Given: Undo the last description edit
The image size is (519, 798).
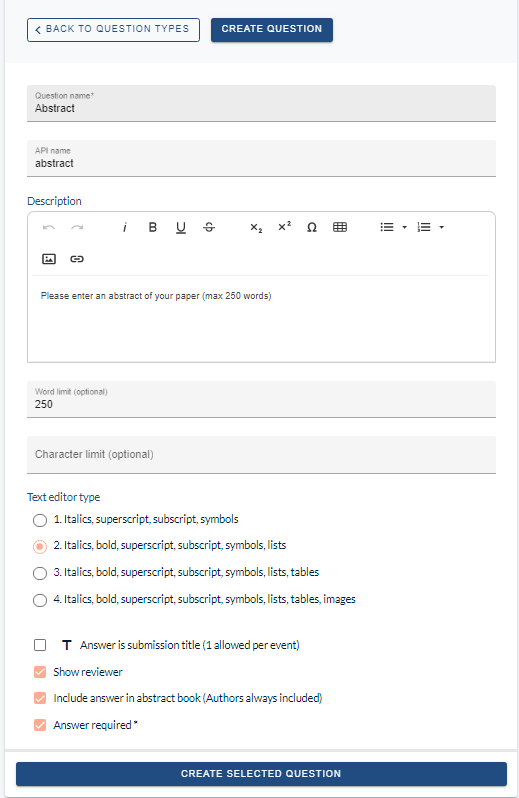Looking at the screenshot, I should (49, 227).
